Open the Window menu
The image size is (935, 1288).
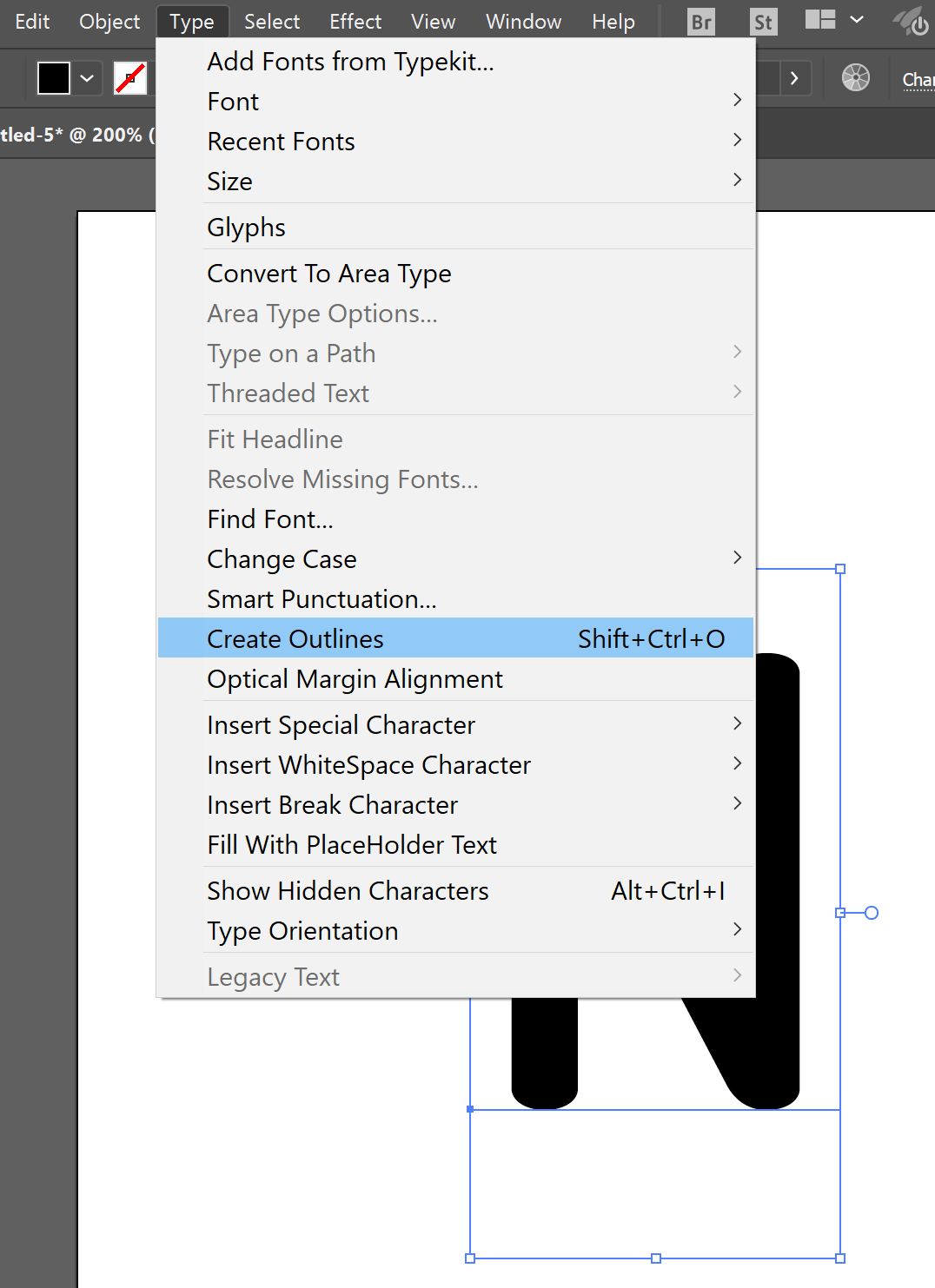(x=523, y=22)
